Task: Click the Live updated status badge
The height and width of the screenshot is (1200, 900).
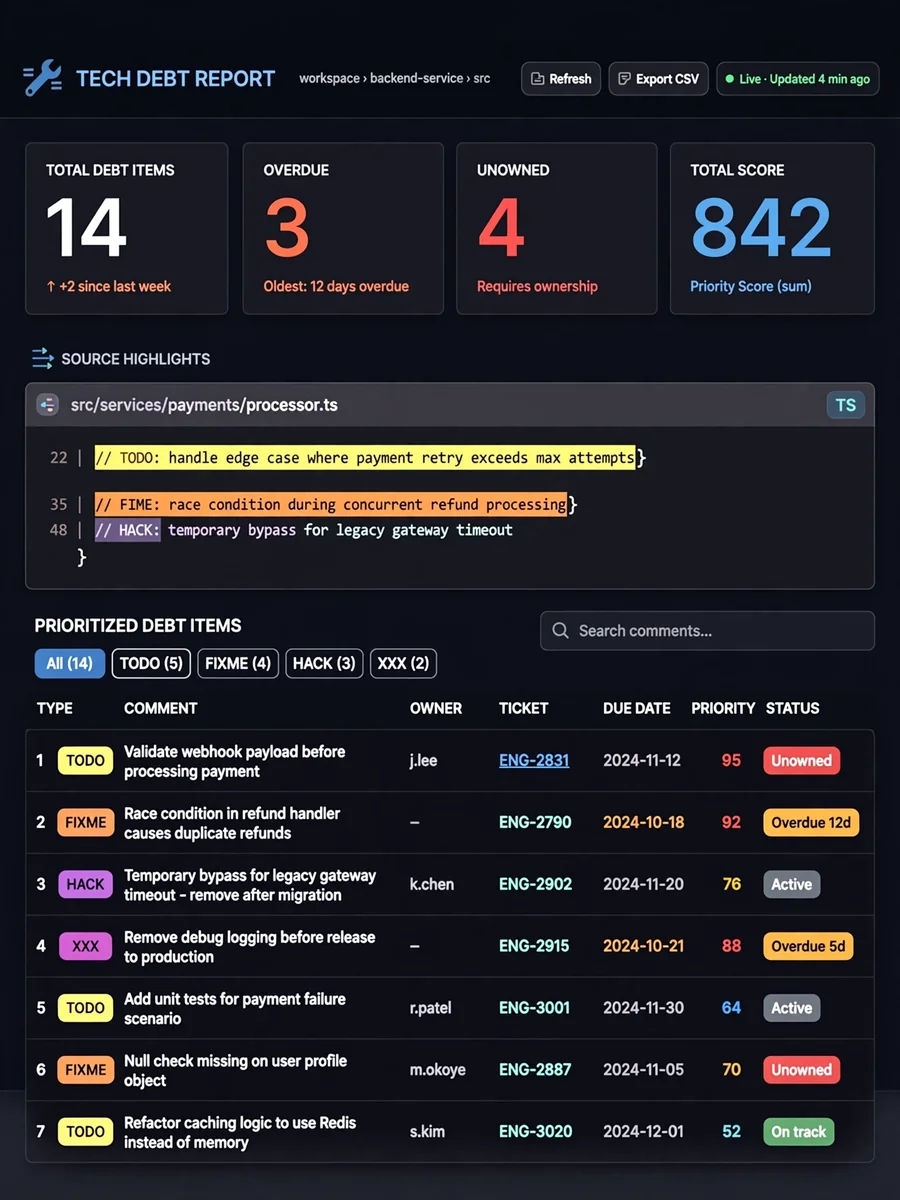Action: click(797, 79)
